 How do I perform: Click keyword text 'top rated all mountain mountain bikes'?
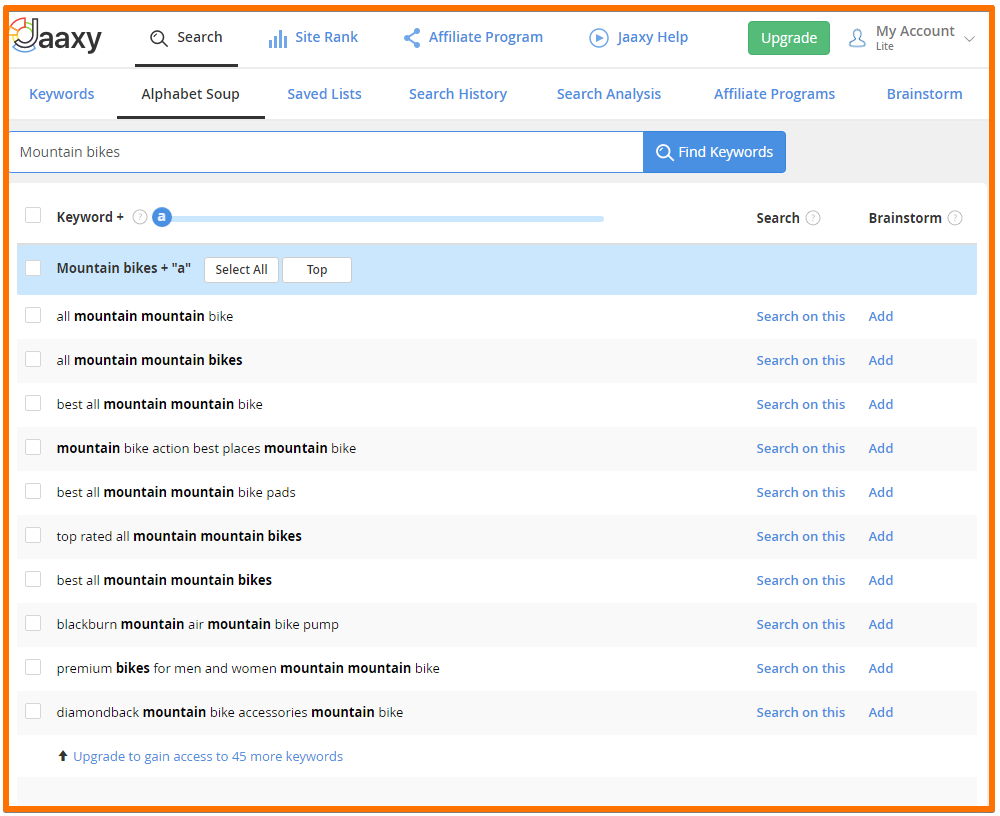pos(179,537)
